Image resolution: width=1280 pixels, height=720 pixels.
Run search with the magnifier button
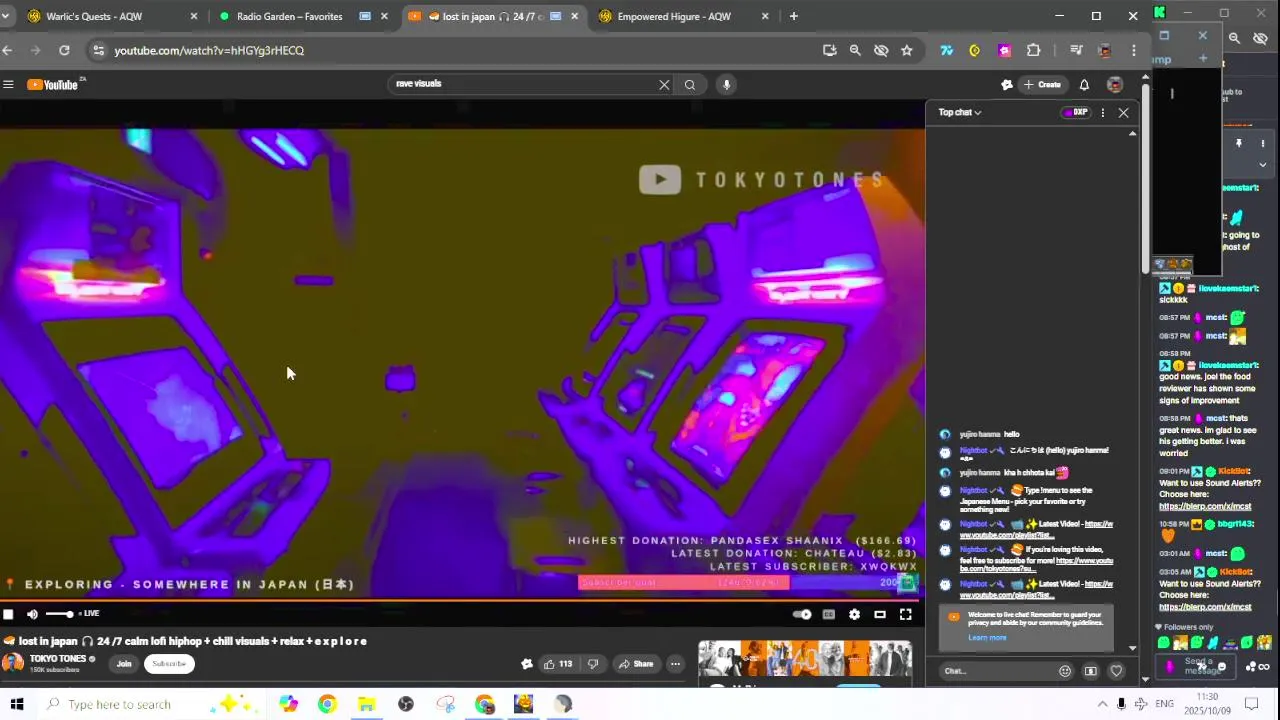(689, 85)
